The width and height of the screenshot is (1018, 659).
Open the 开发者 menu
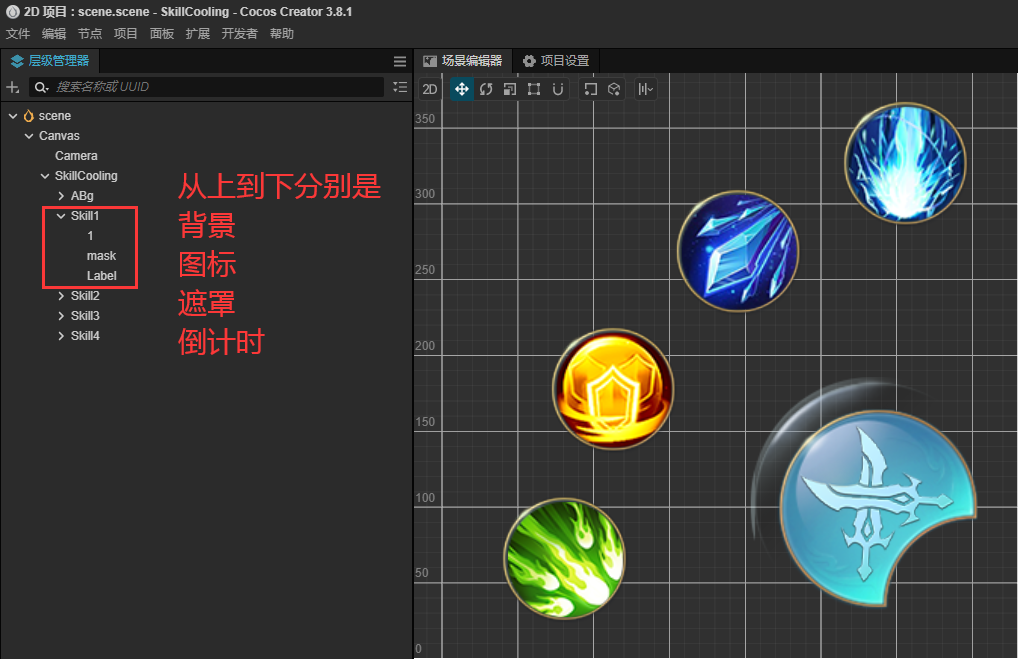240,34
